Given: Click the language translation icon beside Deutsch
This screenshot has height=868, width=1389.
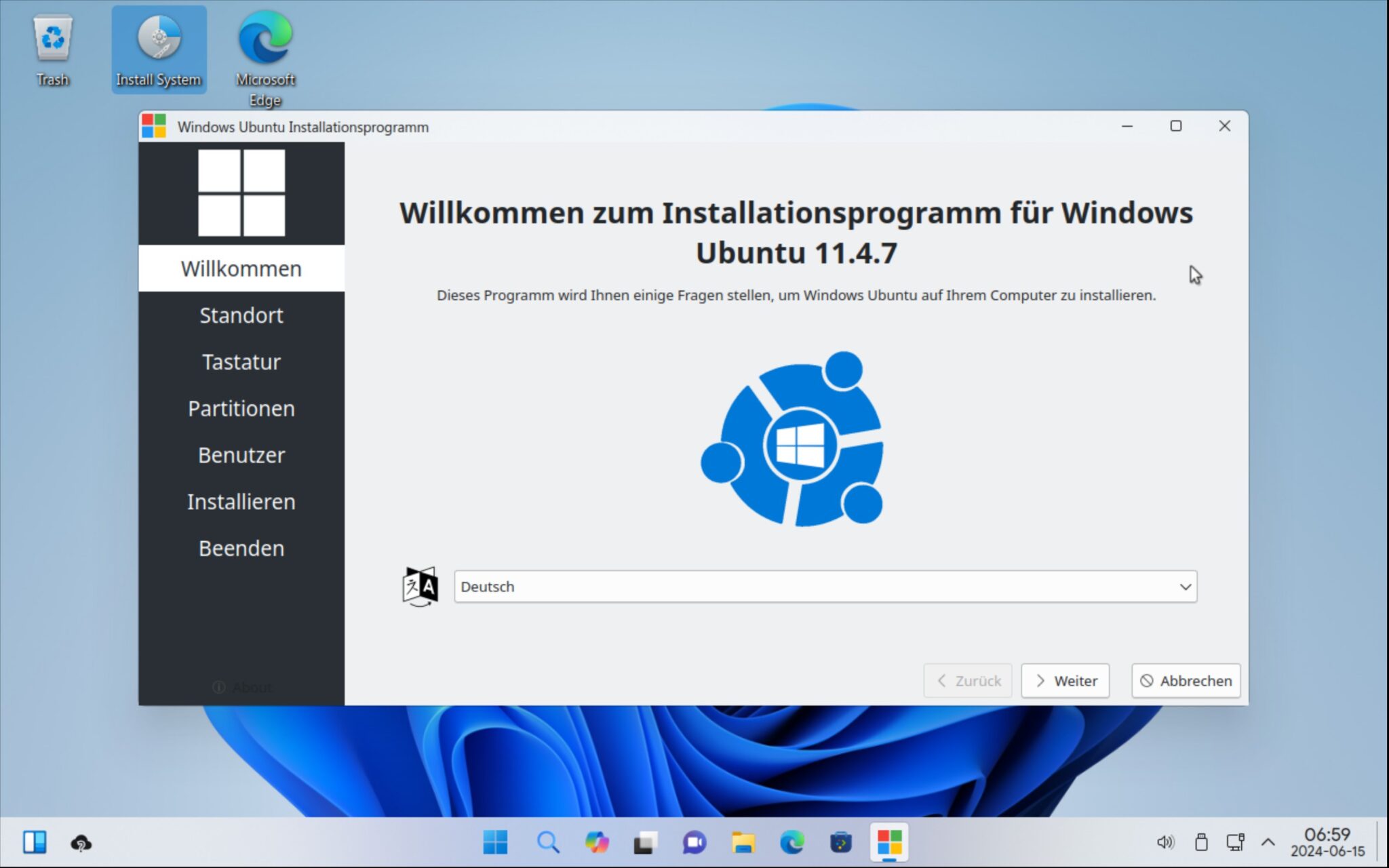Looking at the screenshot, I should [x=418, y=586].
